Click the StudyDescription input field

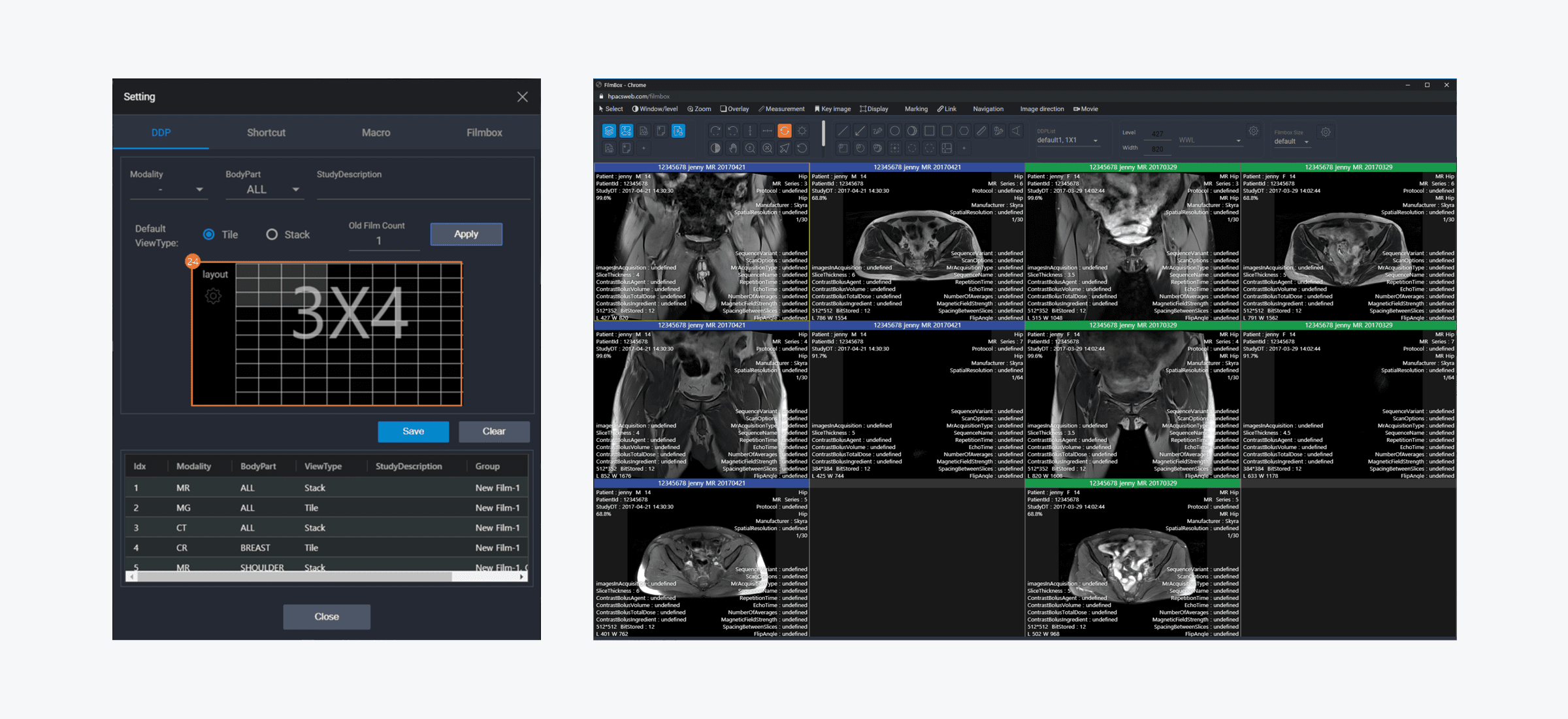423,190
